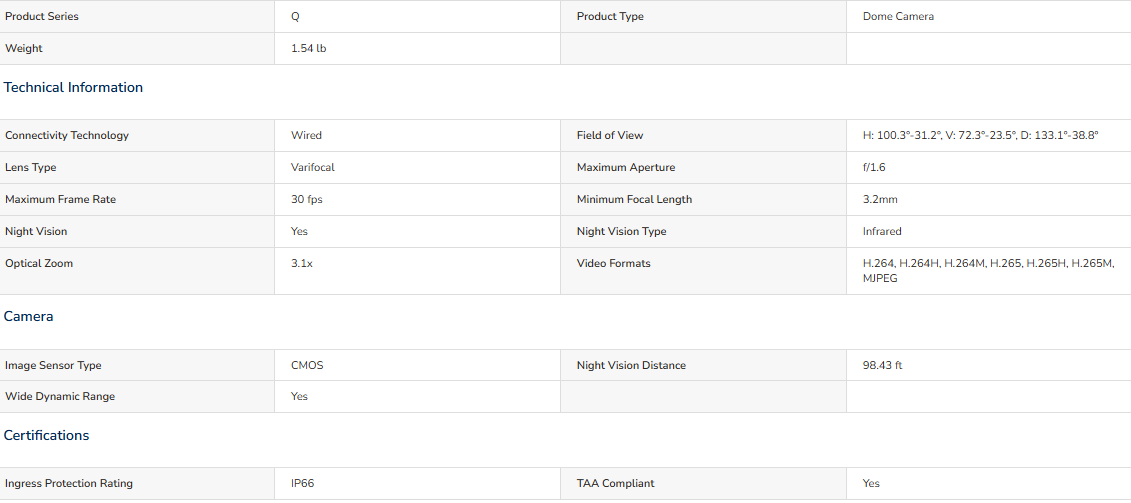Click the 30 fps frame rate value
1131x503 pixels.
point(307,200)
